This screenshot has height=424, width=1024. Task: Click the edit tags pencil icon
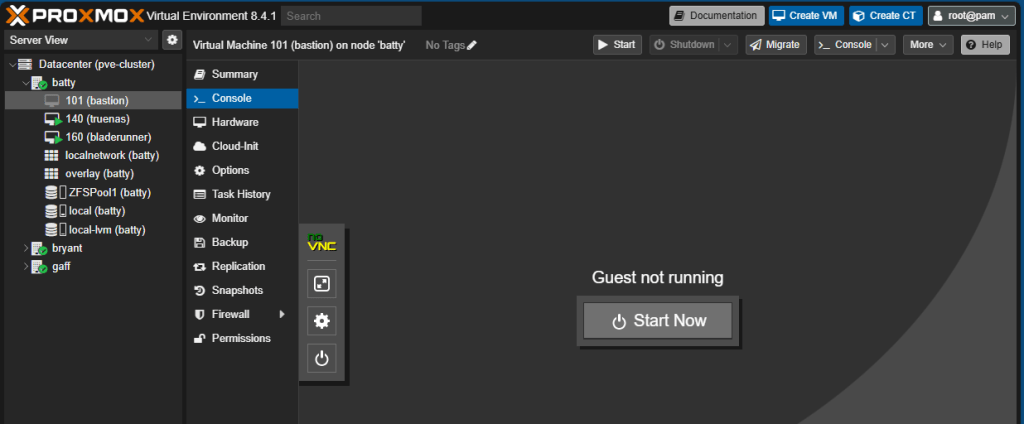[472, 45]
